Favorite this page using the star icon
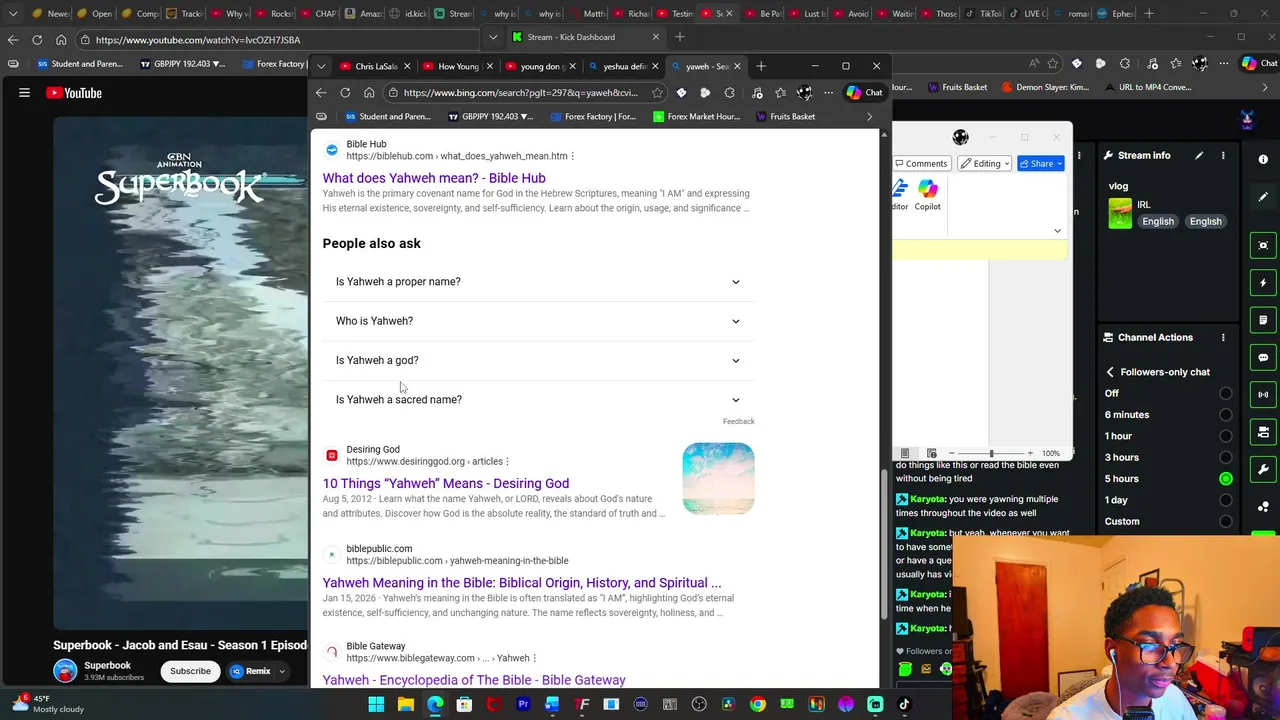Viewport: 1280px width, 720px height. coord(657,93)
